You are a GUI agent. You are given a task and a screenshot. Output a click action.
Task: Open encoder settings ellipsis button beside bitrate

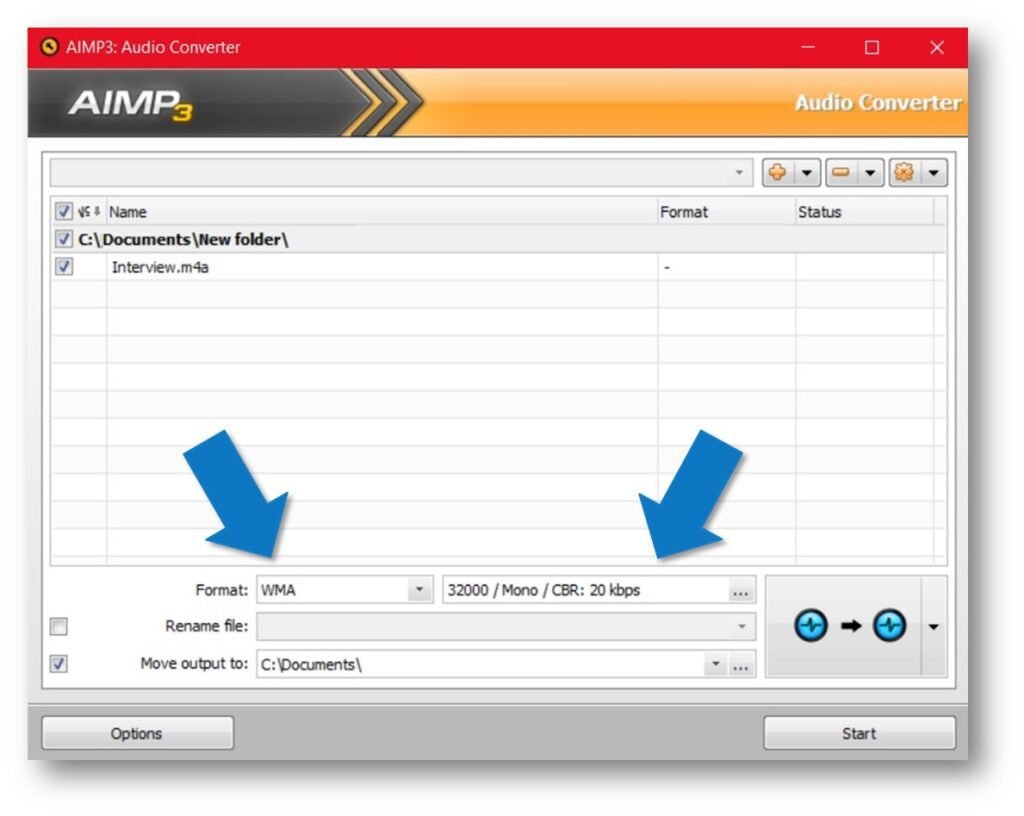pyautogui.click(x=741, y=591)
